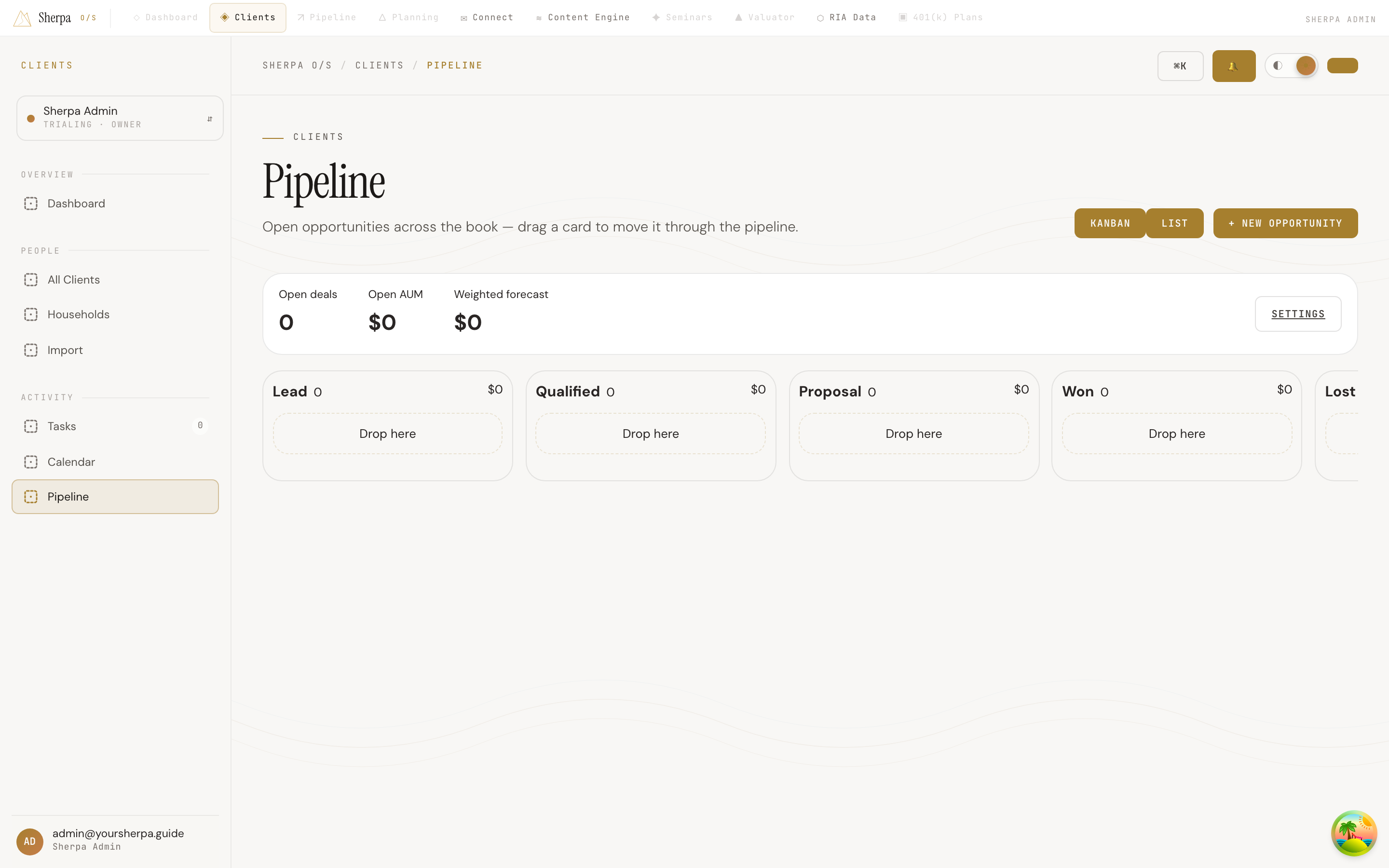Click the Lost column header
1389x868 pixels.
coord(1340,392)
